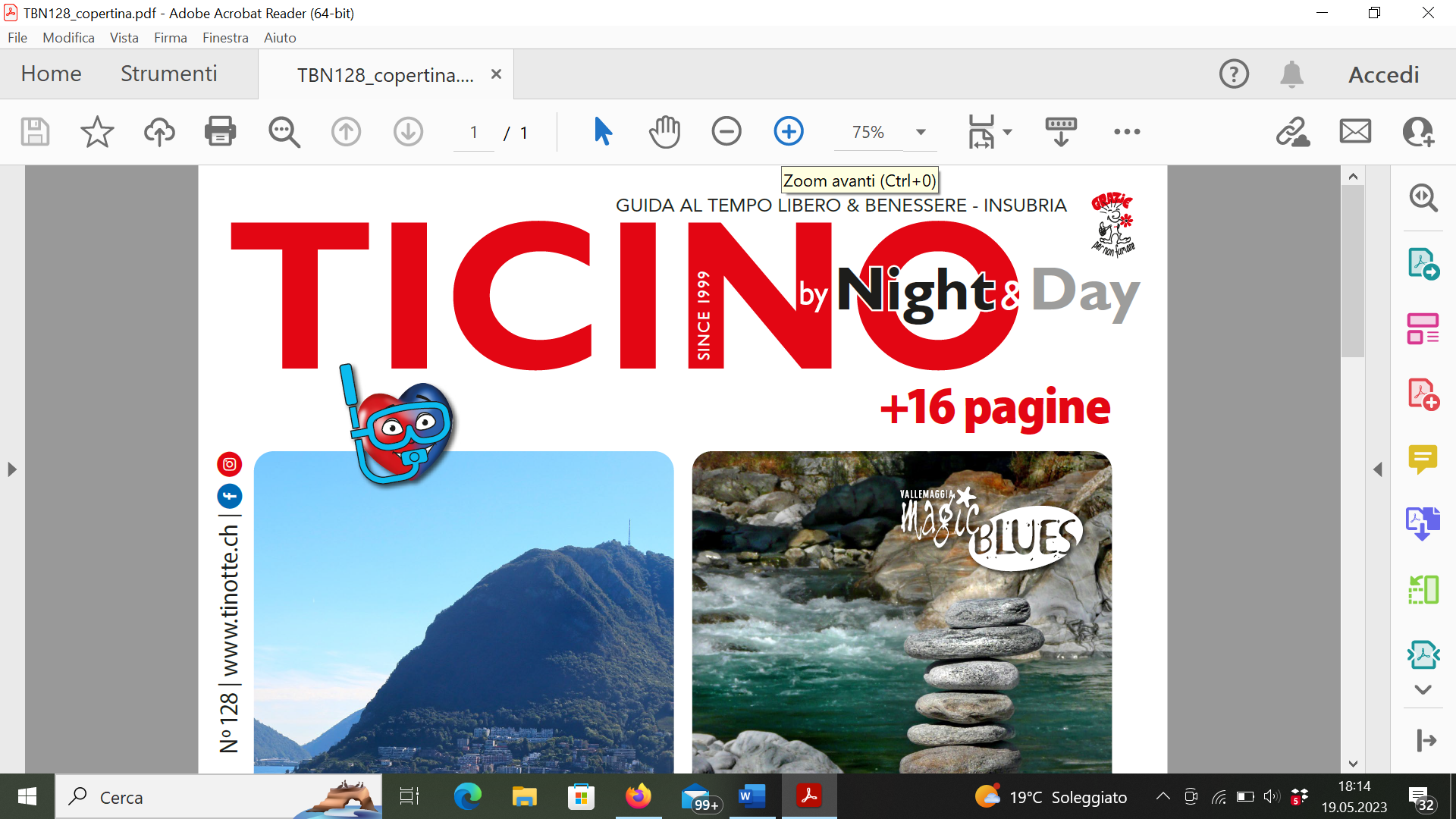The height and width of the screenshot is (819, 1456).
Task: Click the scrolling mode keyboard icon
Action: tap(1061, 132)
